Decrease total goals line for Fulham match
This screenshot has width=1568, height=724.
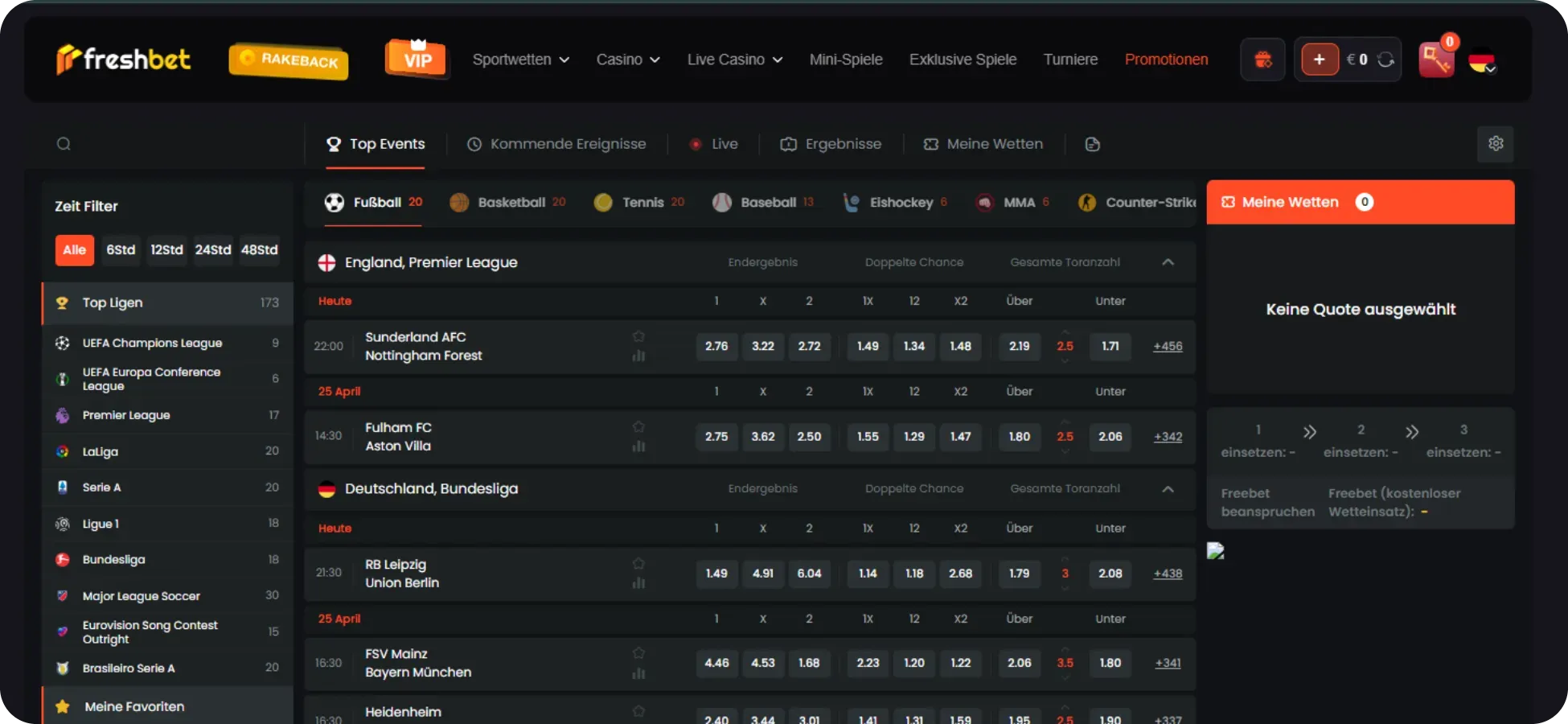click(x=1065, y=451)
